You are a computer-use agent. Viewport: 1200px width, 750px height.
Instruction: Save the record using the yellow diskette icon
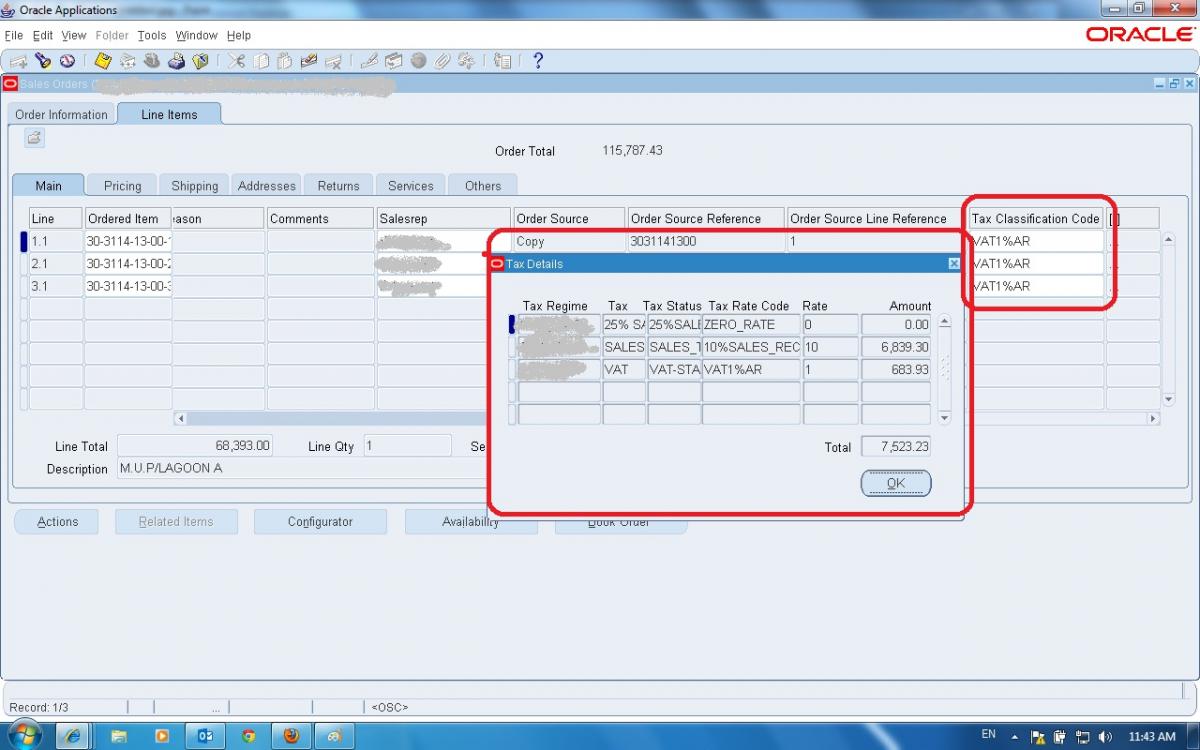point(103,61)
